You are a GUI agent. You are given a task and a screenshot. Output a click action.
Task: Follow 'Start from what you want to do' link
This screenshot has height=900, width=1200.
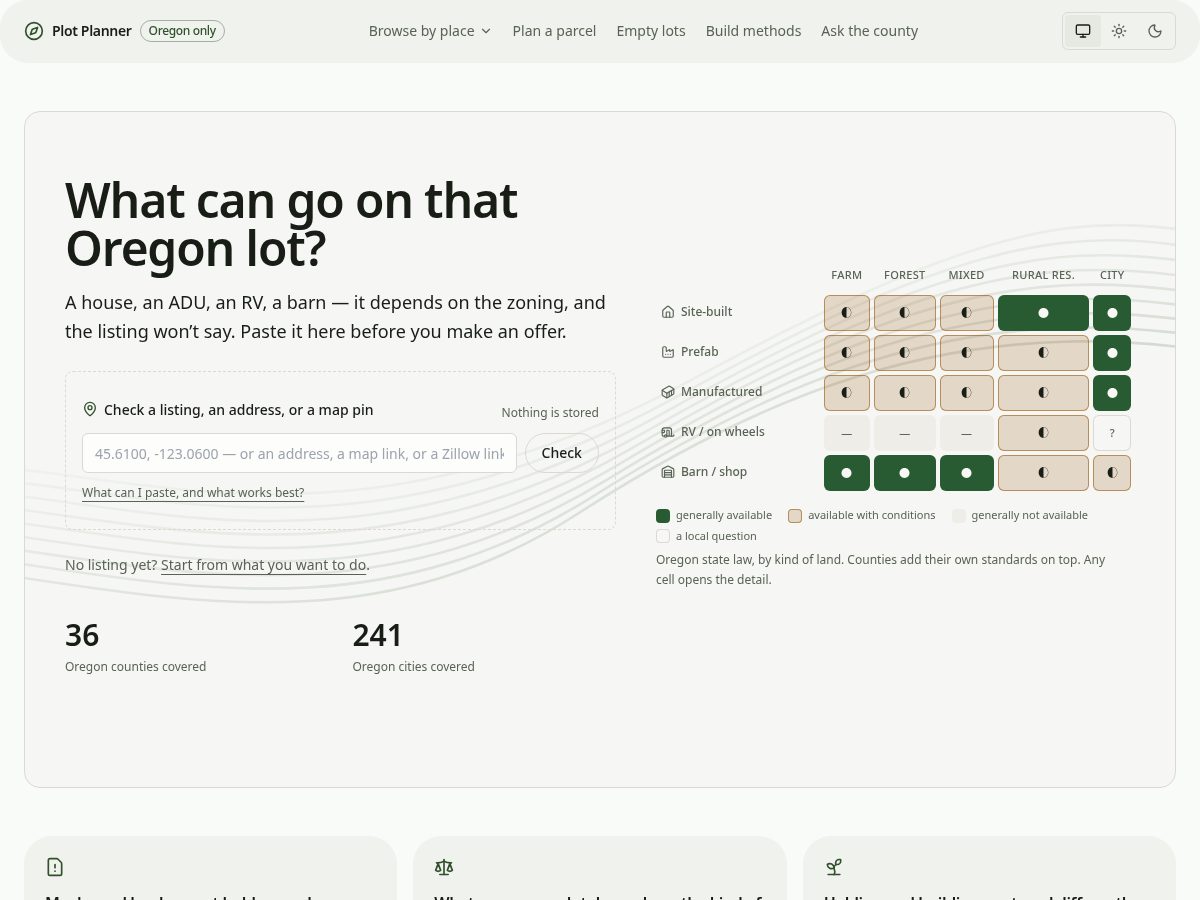pos(264,565)
